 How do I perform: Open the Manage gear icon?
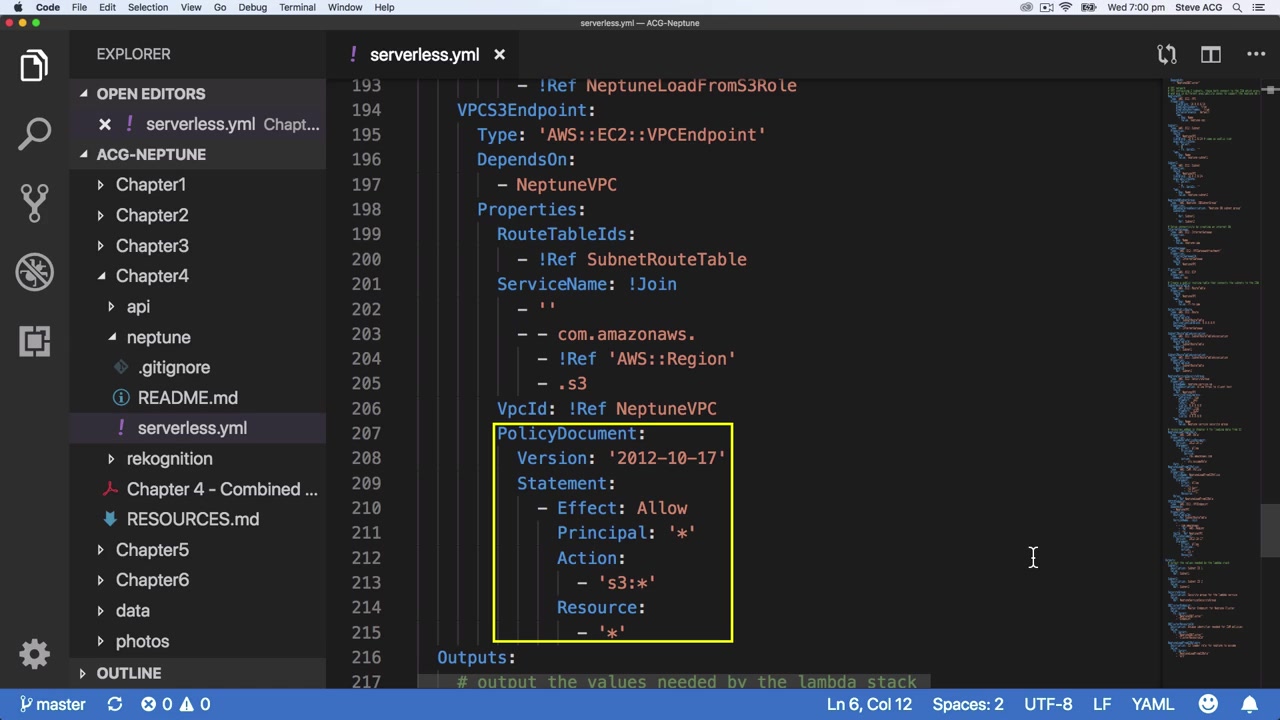pyautogui.click(x=34, y=654)
